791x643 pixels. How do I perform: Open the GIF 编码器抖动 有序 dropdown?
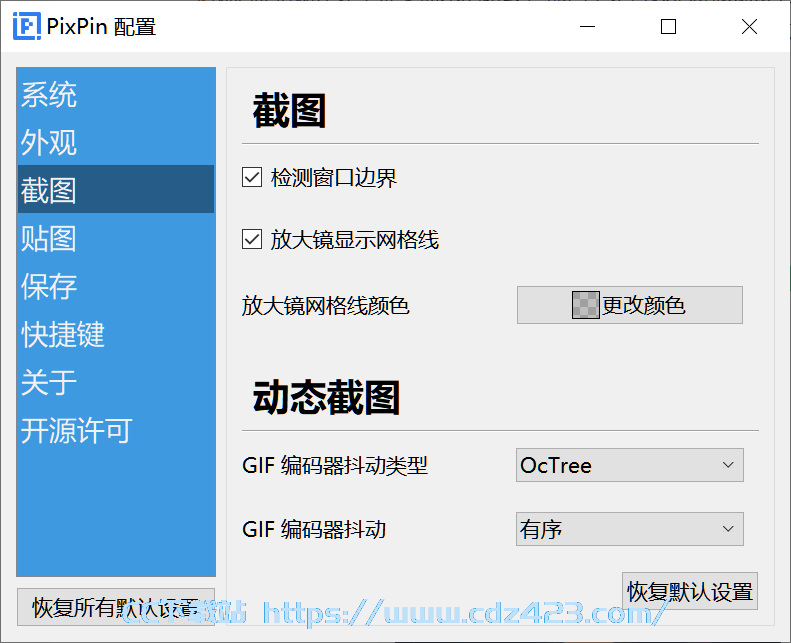tap(630, 529)
